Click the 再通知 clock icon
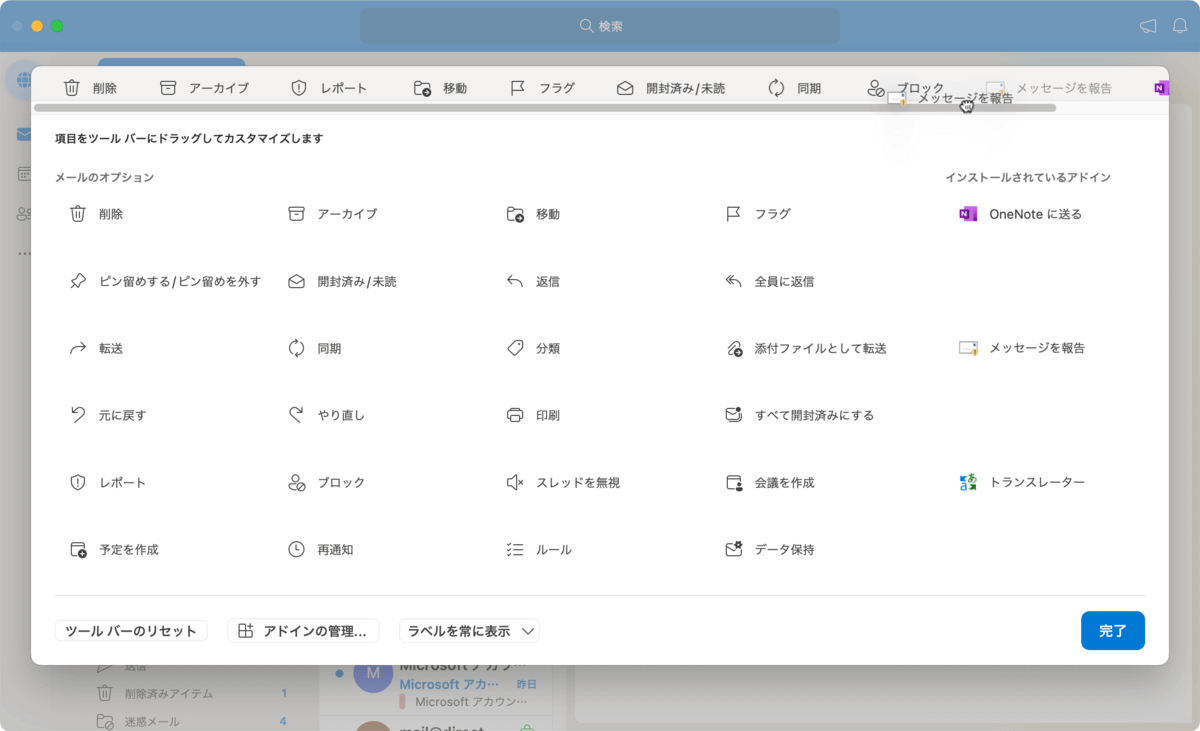This screenshot has width=1200, height=731. (x=296, y=549)
